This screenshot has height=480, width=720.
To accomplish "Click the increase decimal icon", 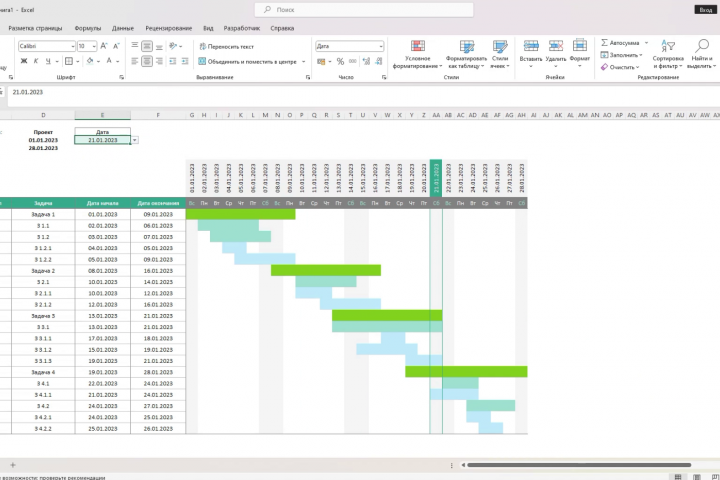I will (366, 61).
